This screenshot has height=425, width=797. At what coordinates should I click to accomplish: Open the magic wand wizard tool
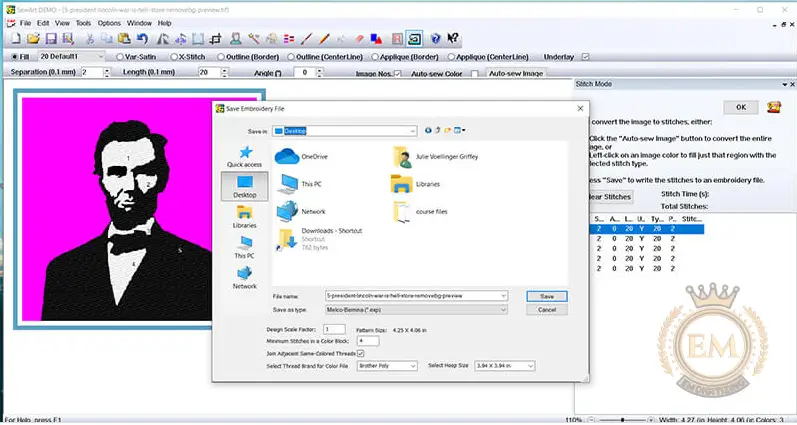(254, 39)
